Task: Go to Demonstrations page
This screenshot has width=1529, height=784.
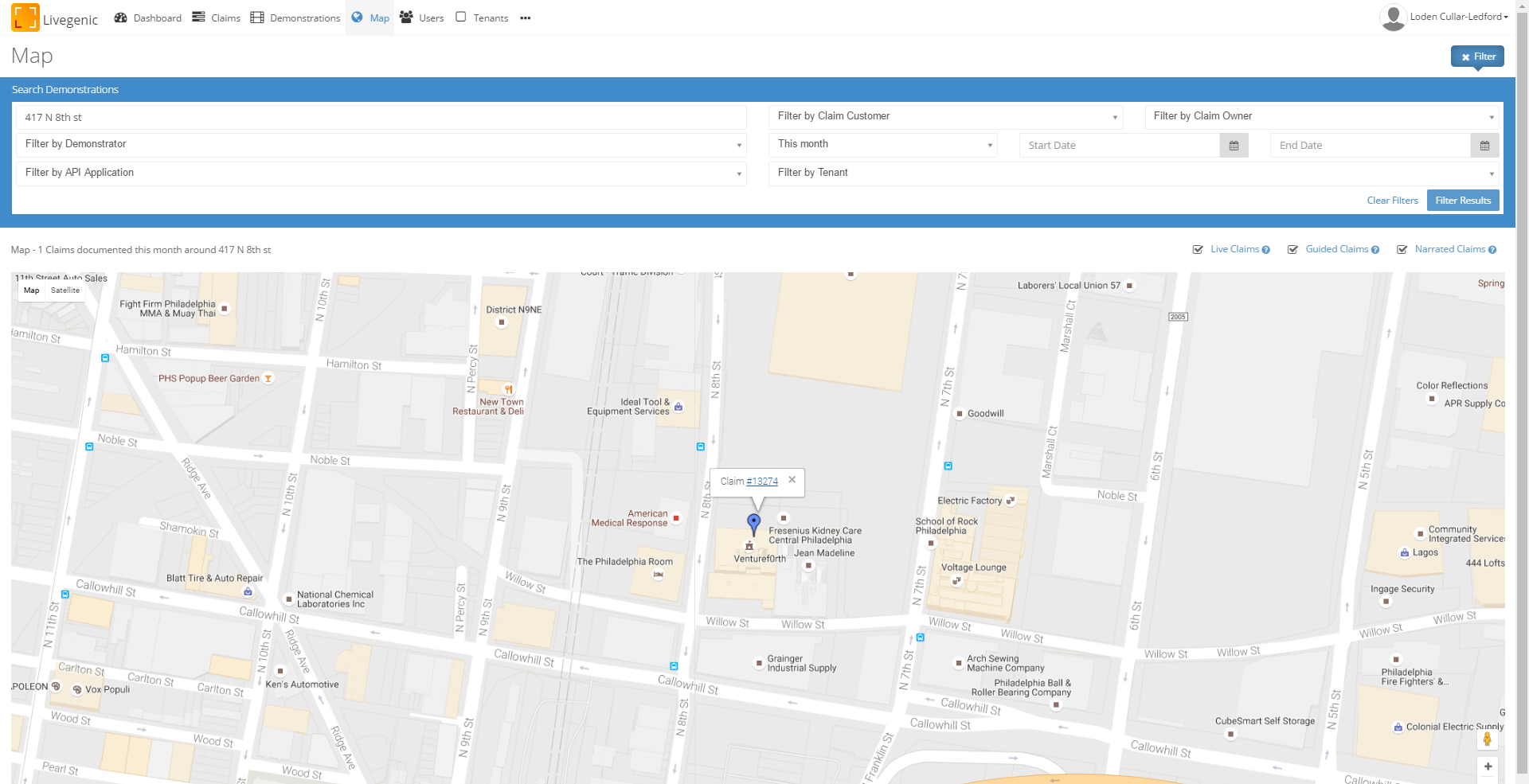Action: 295,18
